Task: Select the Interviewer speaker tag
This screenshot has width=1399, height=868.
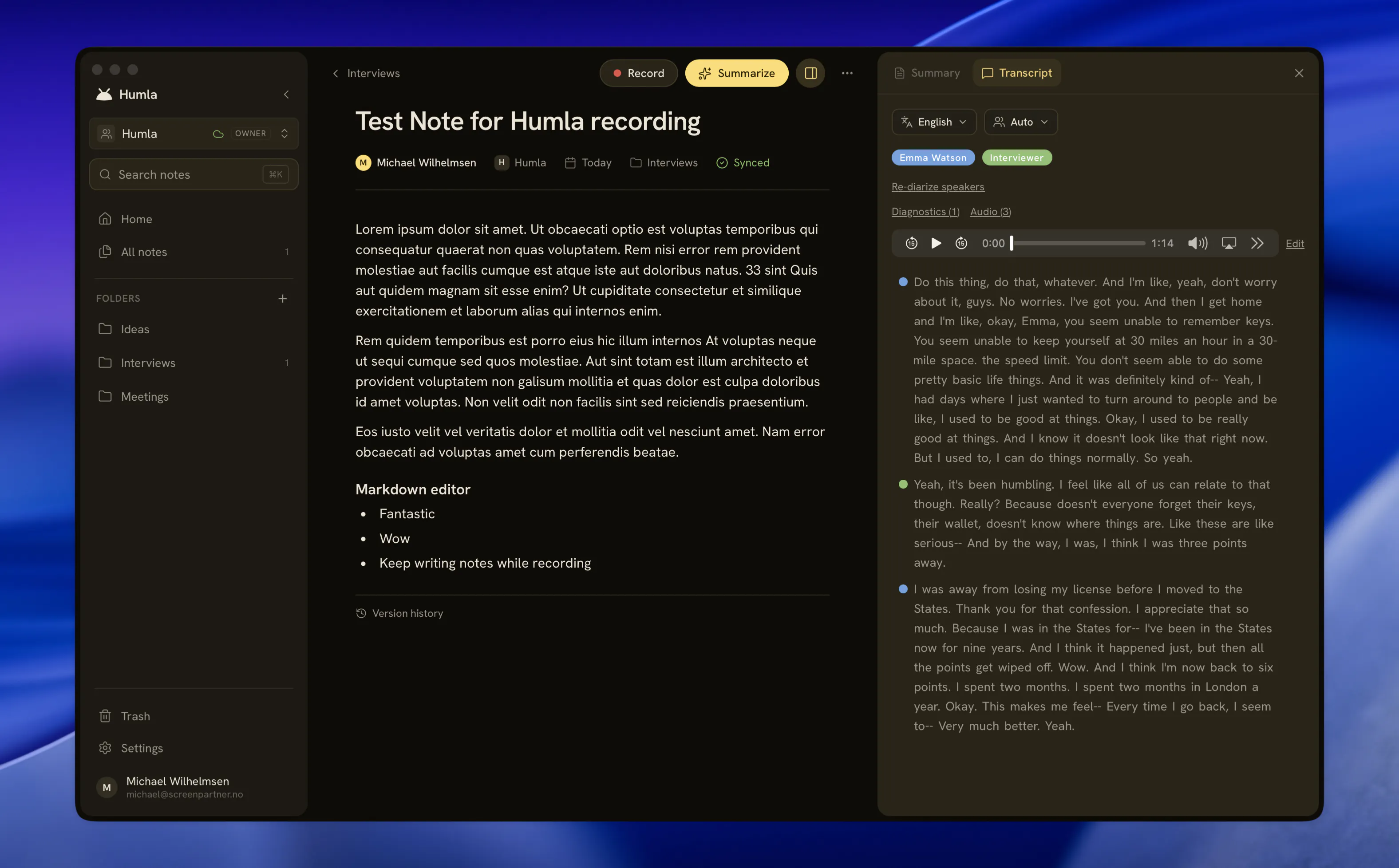Action: pos(1017,157)
